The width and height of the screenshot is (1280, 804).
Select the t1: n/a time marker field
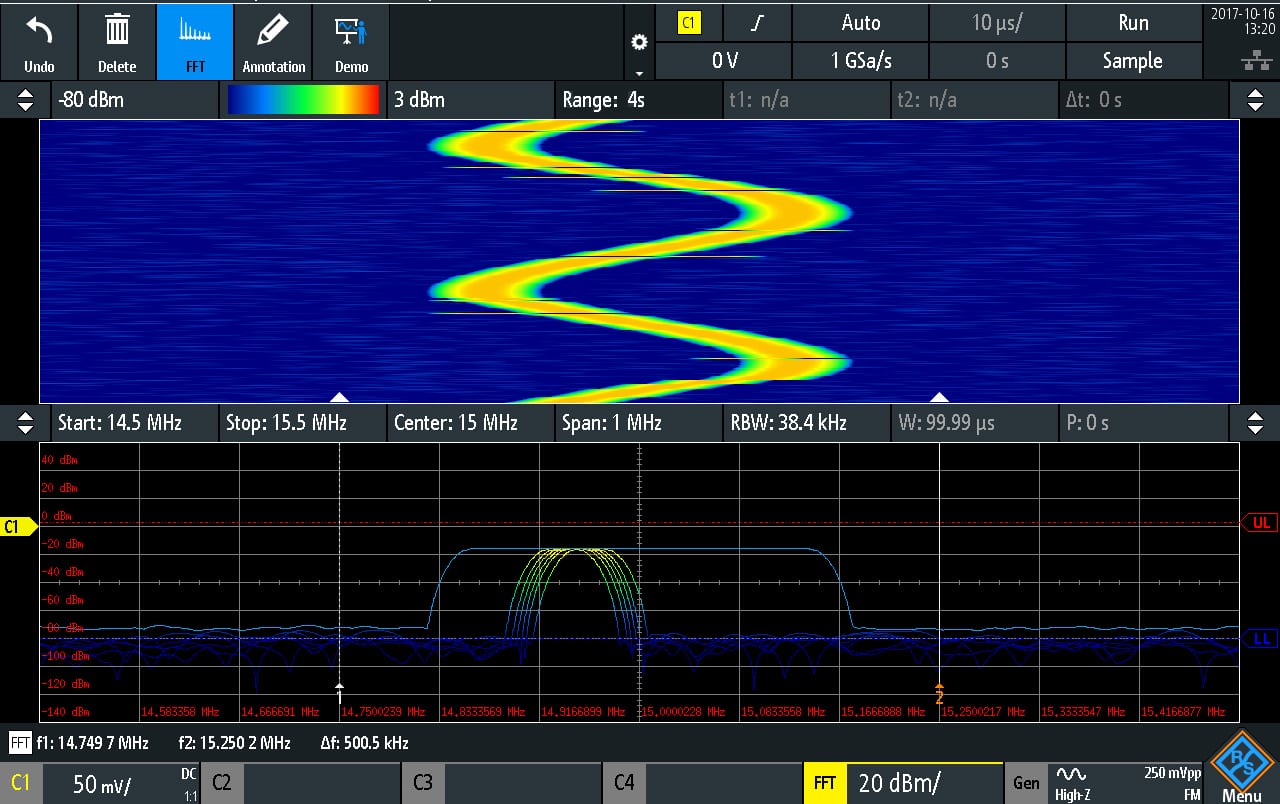coord(806,100)
